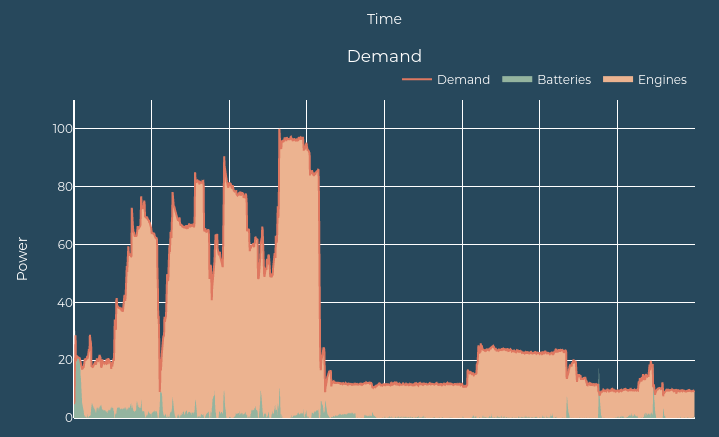Click the Demand chart title
Viewport: 719px width, 437px height.
[x=384, y=56]
